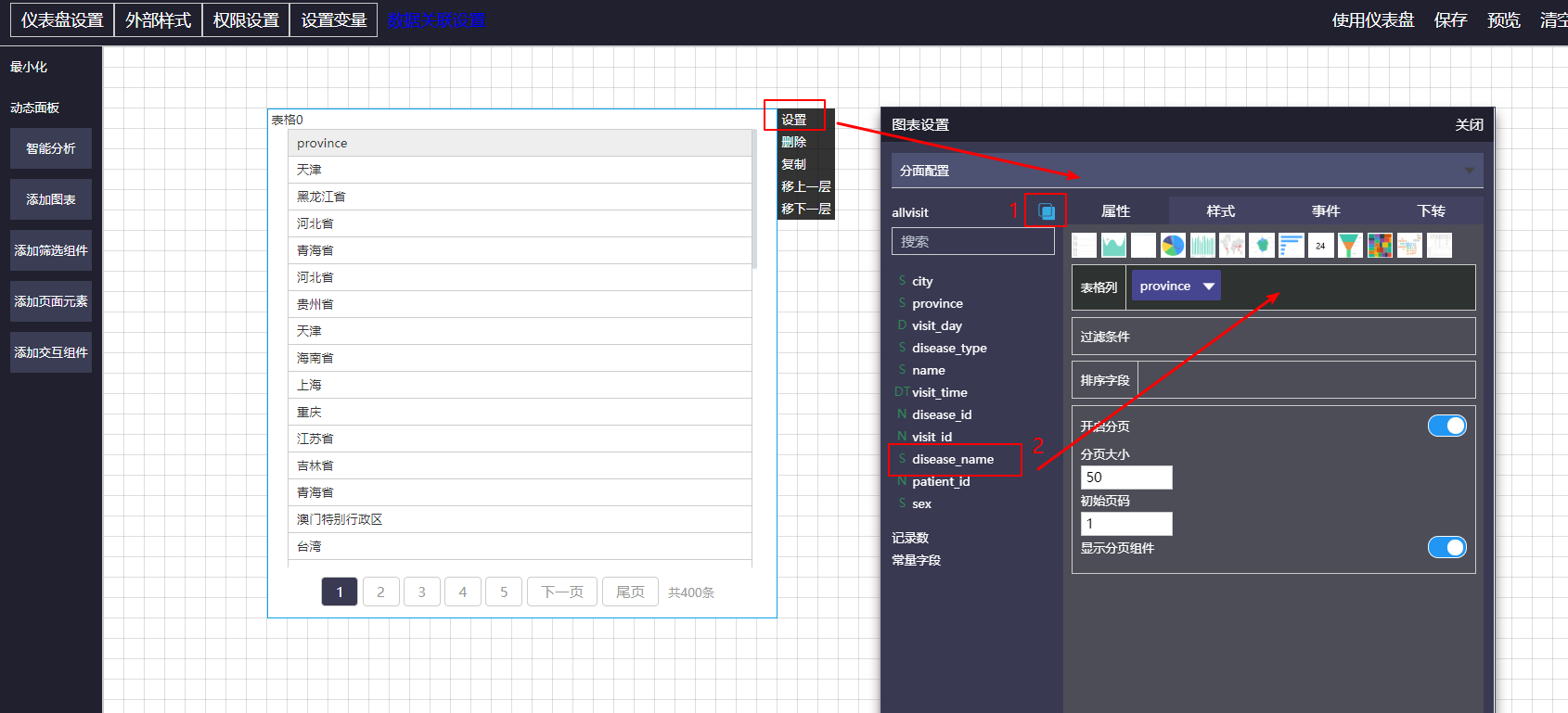The image size is (1568, 713).
Task: Toggle the 开启分页 switch
Action: 1447,426
